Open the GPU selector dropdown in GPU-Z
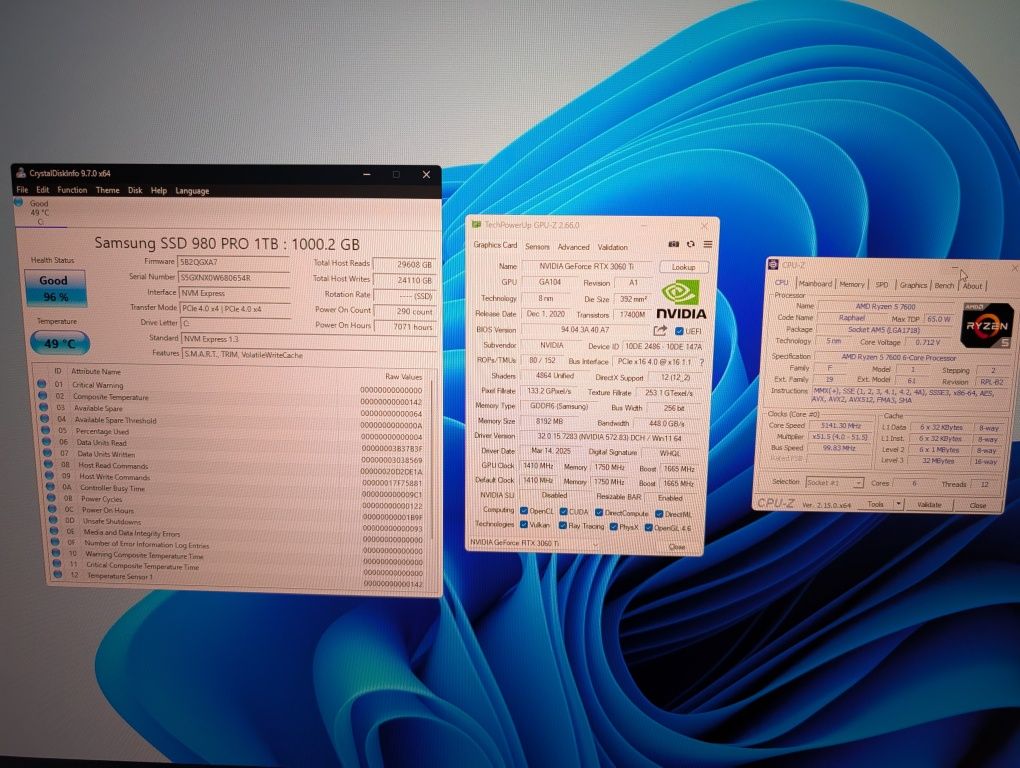The height and width of the screenshot is (768, 1020). [533, 542]
